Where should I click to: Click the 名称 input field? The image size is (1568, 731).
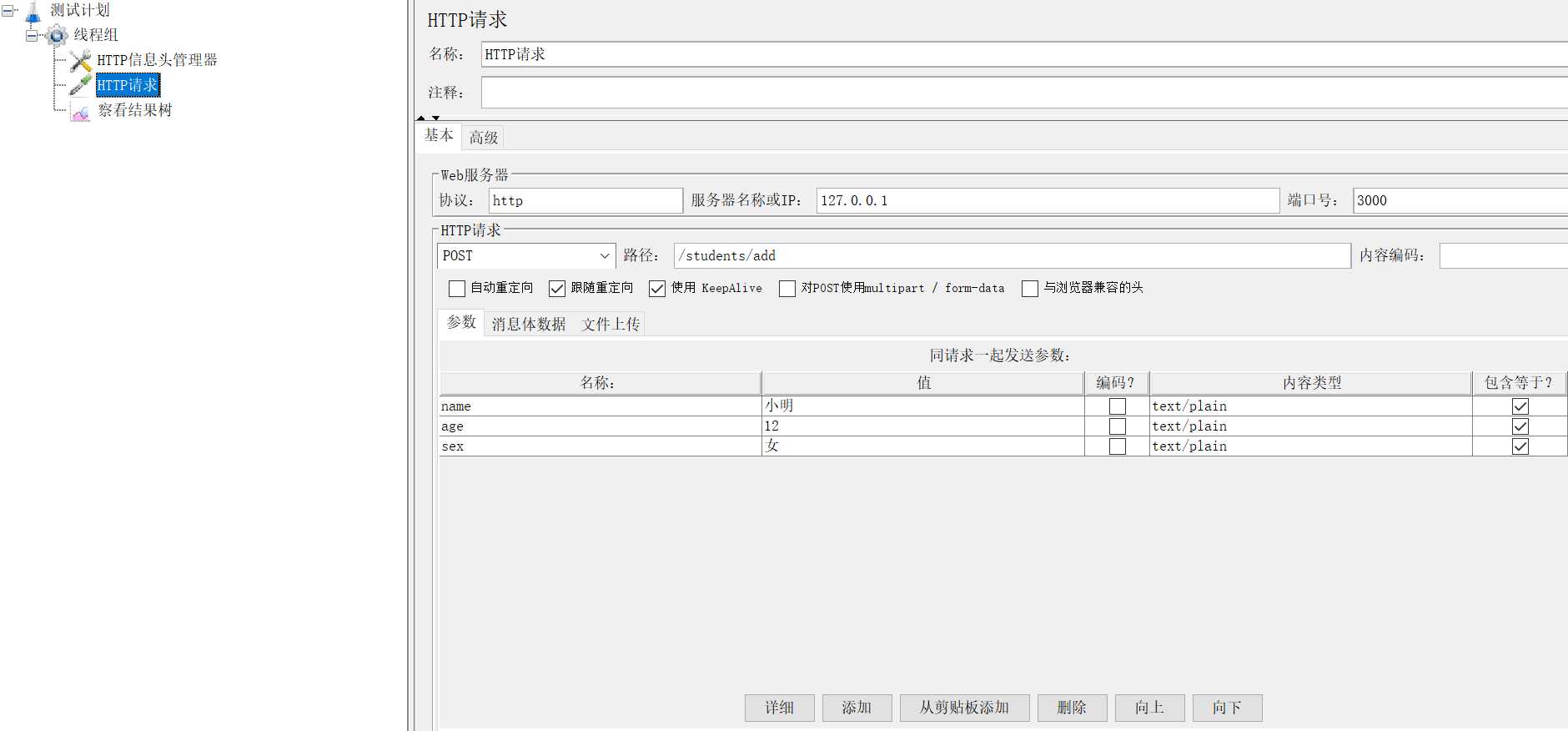coord(1024,54)
